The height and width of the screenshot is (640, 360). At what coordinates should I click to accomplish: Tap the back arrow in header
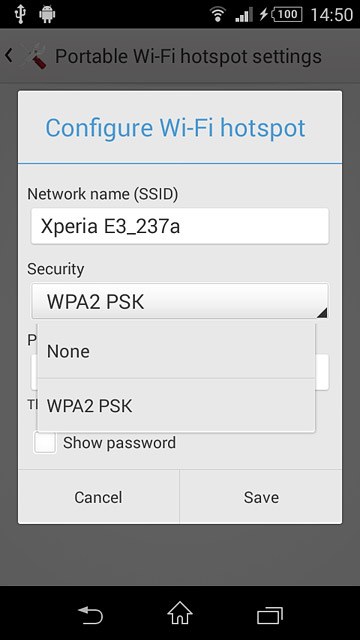point(9,55)
